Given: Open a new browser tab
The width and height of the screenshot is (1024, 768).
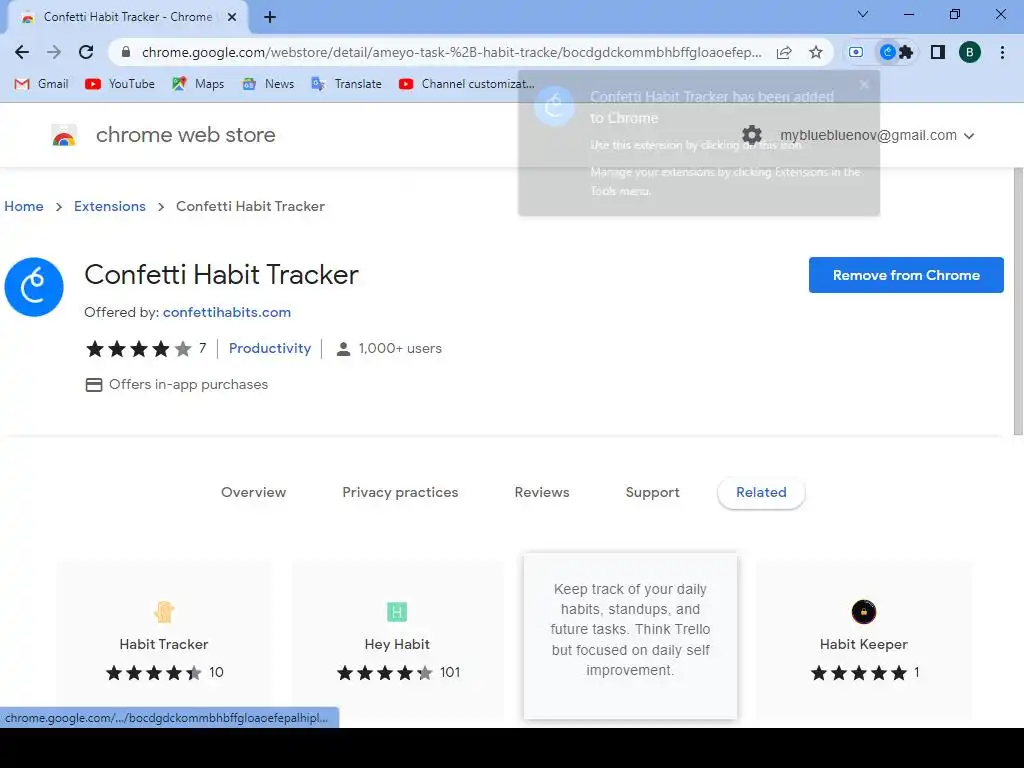Looking at the screenshot, I should pyautogui.click(x=270, y=17).
